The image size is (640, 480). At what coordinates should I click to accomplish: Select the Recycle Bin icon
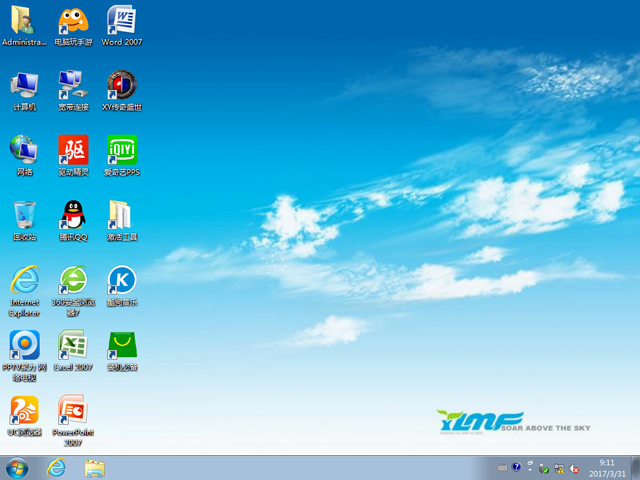point(25,214)
